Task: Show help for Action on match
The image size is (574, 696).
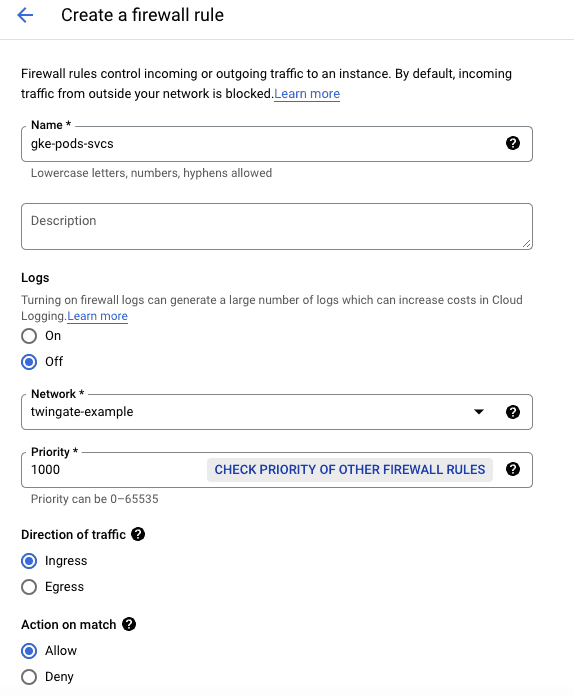Action: point(129,624)
